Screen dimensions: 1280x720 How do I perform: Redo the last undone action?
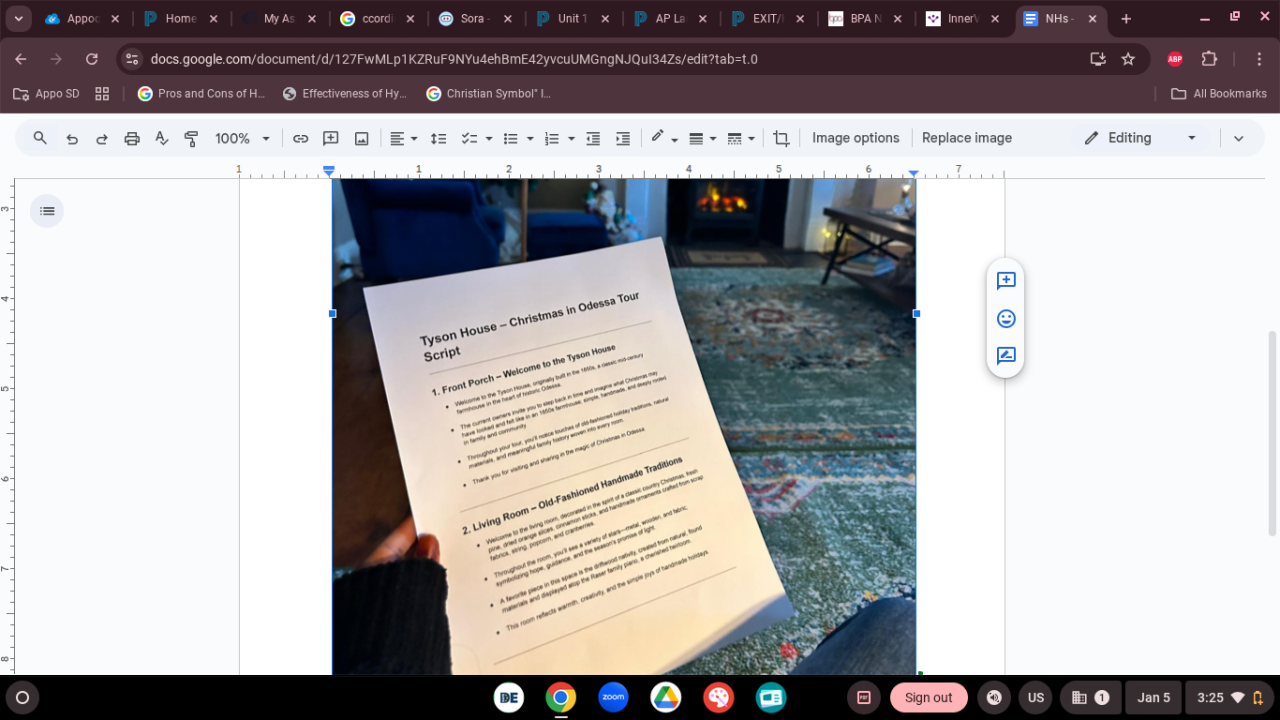pyautogui.click(x=102, y=138)
